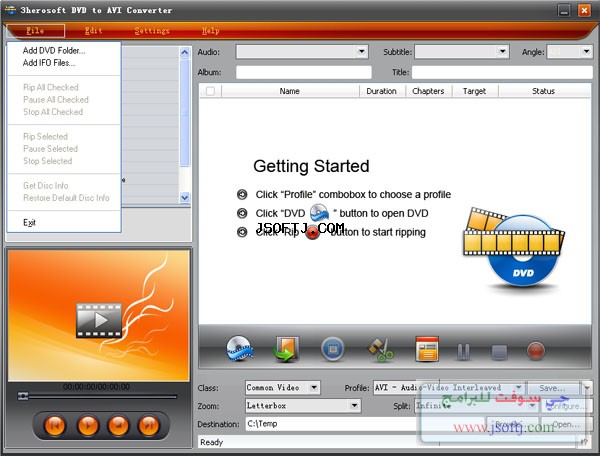Click the left panel scroll down arrow
Image resolution: width=600 pixels, height=456 pixels.
[x=185, y=198]
